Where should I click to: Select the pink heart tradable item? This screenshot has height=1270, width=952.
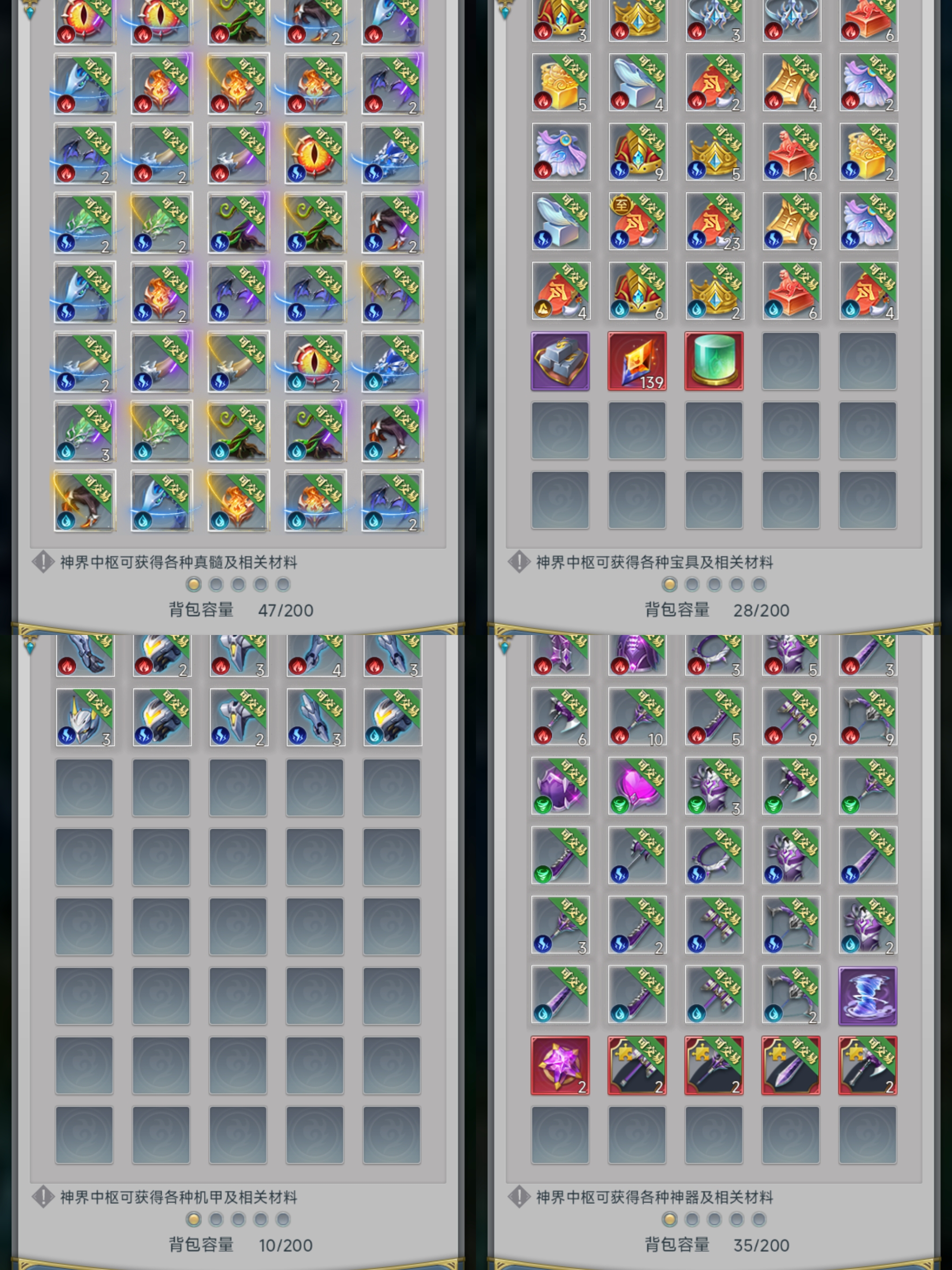[637, 786]
